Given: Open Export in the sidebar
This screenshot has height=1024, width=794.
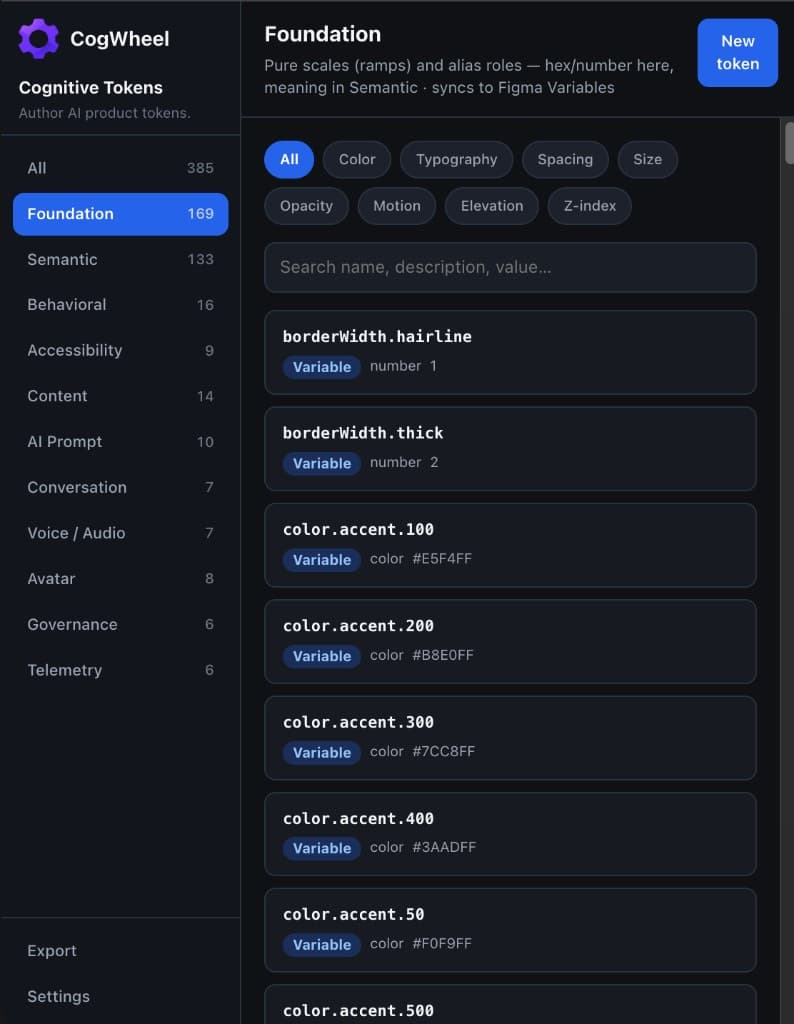Looking at the screenshot, I should pyautogui.click(x=121, y=951).
